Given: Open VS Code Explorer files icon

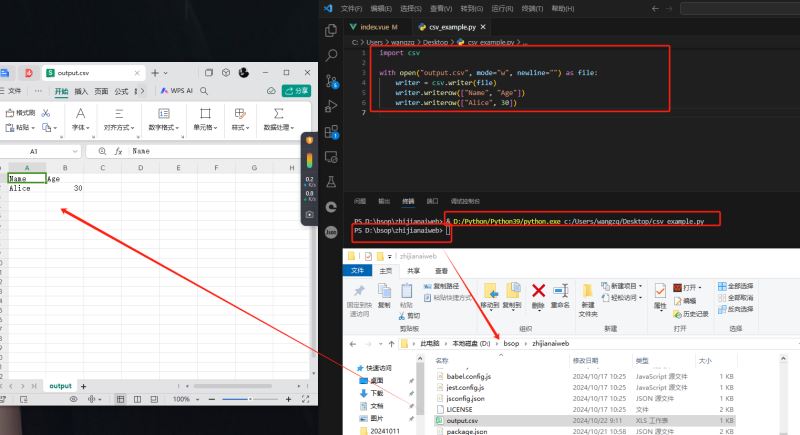Looking at the screenshot, I should click(x=331, y=31).
